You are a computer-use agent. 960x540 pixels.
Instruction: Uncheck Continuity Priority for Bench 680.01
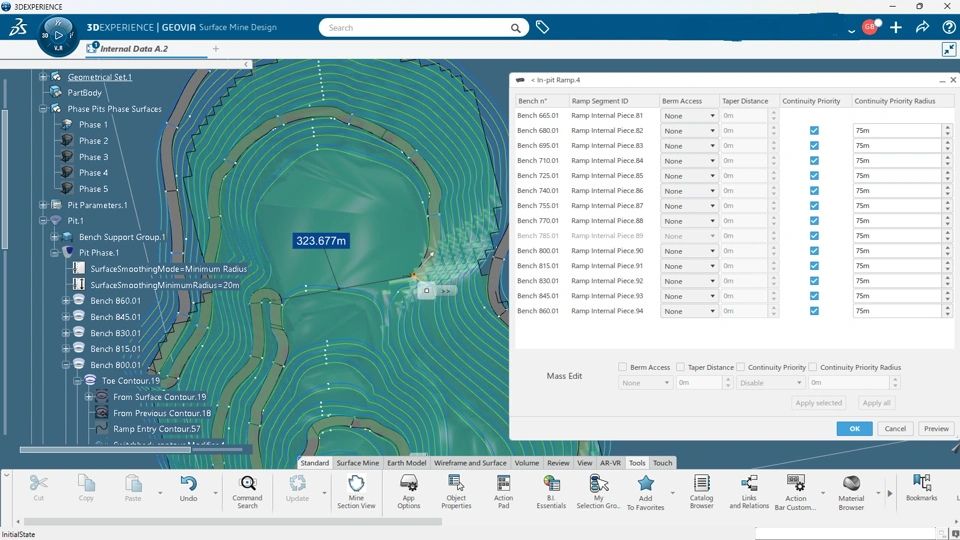coord(814,131)
